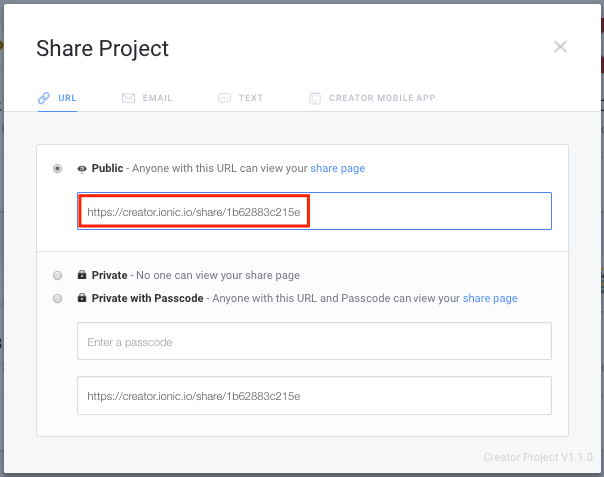
Task: Open share page link in Passcode option
Action: [x=490, y=298]
